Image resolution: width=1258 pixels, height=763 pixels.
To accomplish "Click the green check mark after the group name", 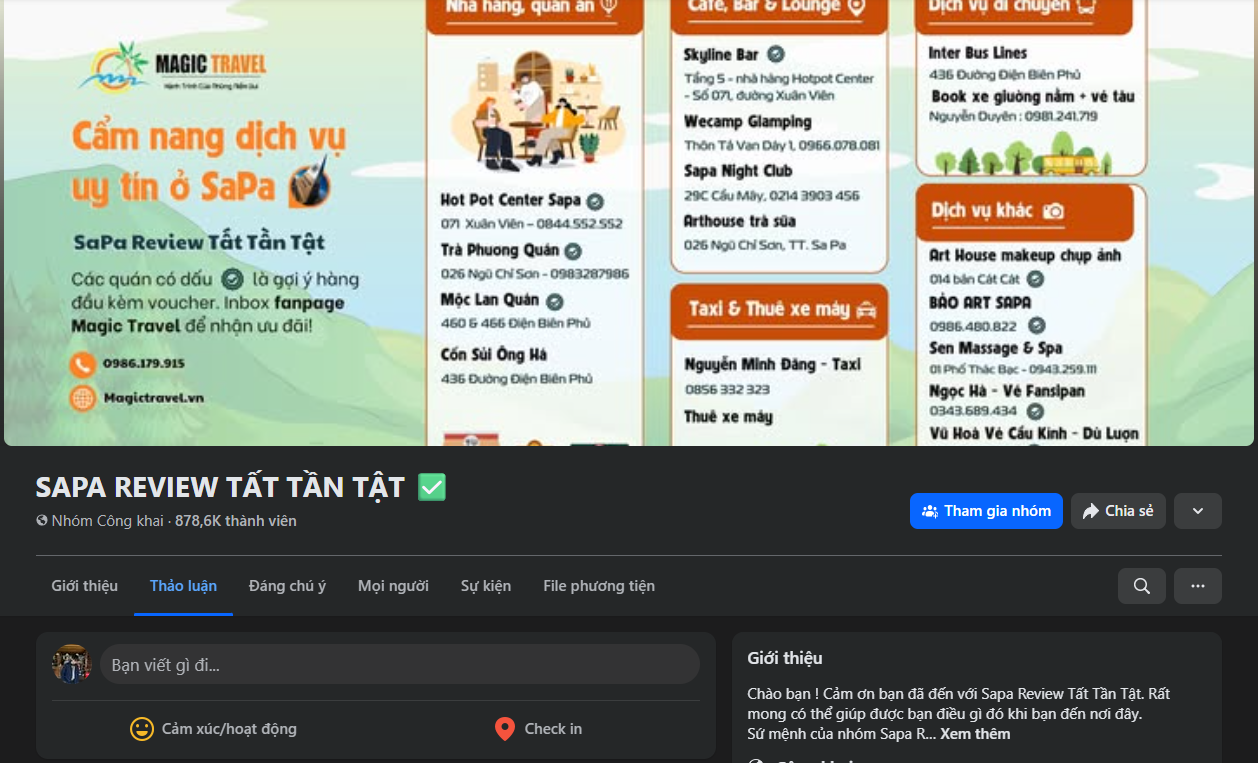I will [432, 487].
